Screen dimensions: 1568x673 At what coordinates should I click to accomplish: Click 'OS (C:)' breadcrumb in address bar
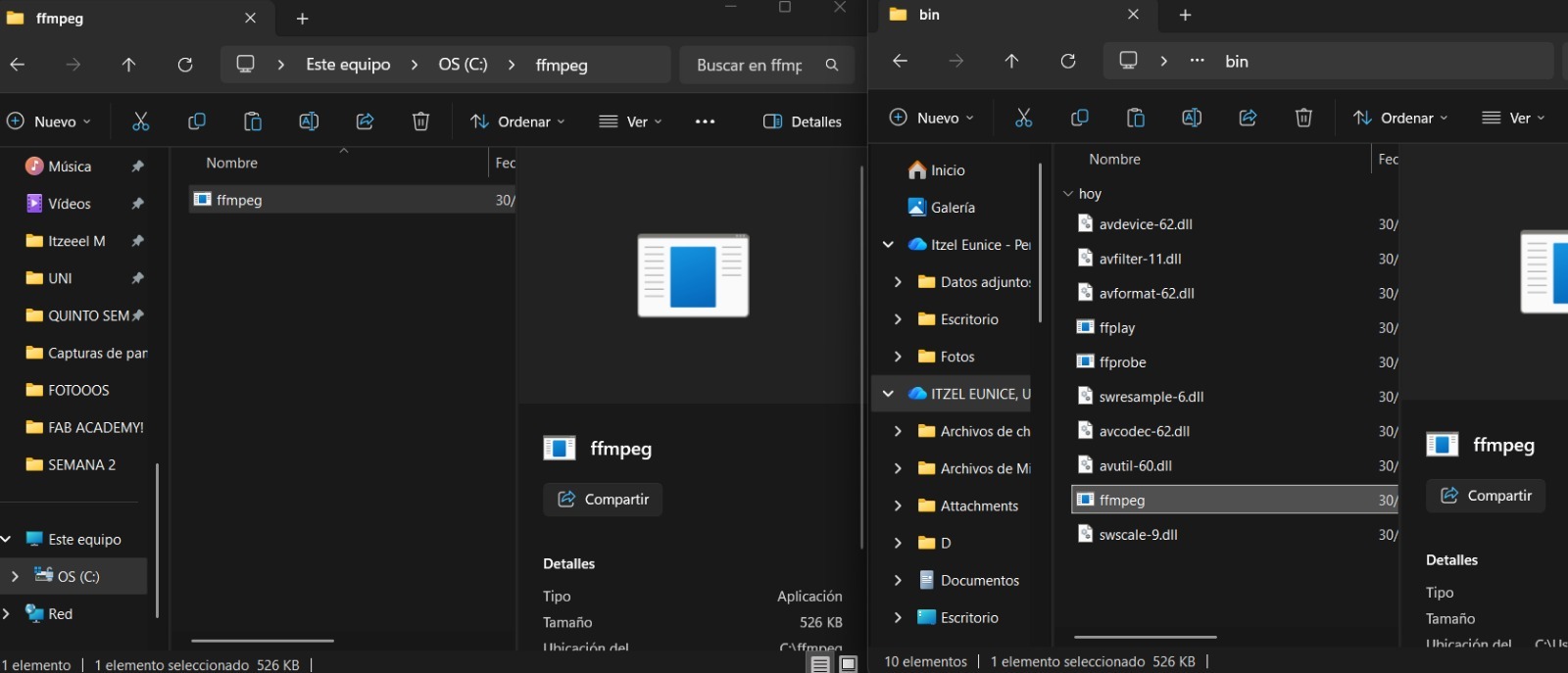coord(463,65)
